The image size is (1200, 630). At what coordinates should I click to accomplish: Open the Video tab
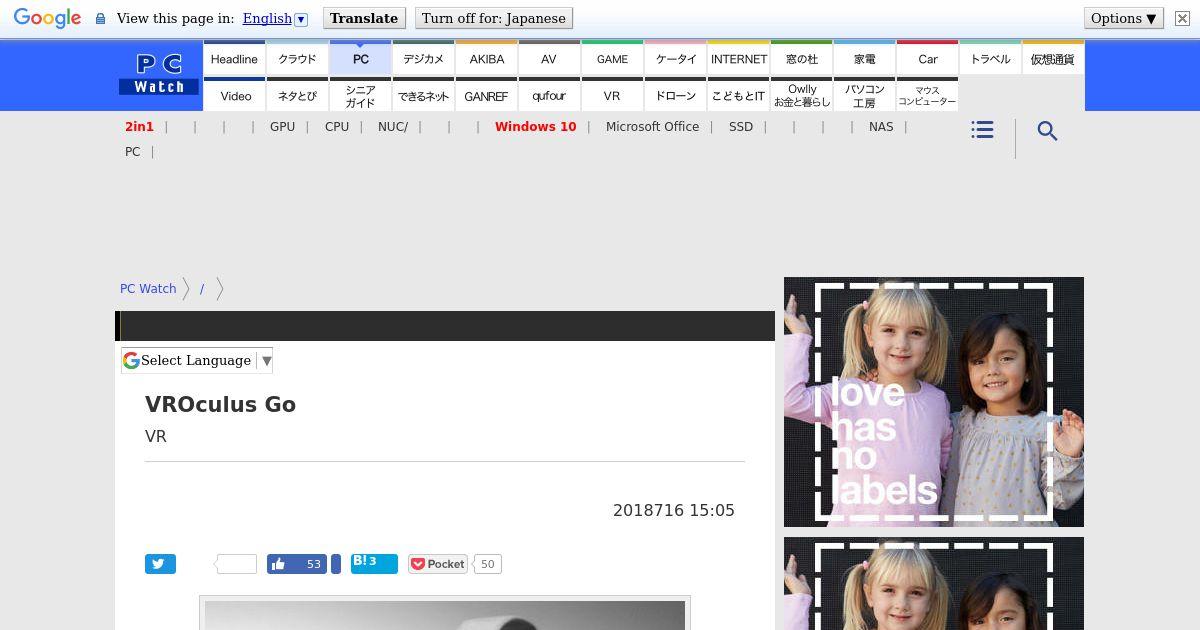coord(234,95)
